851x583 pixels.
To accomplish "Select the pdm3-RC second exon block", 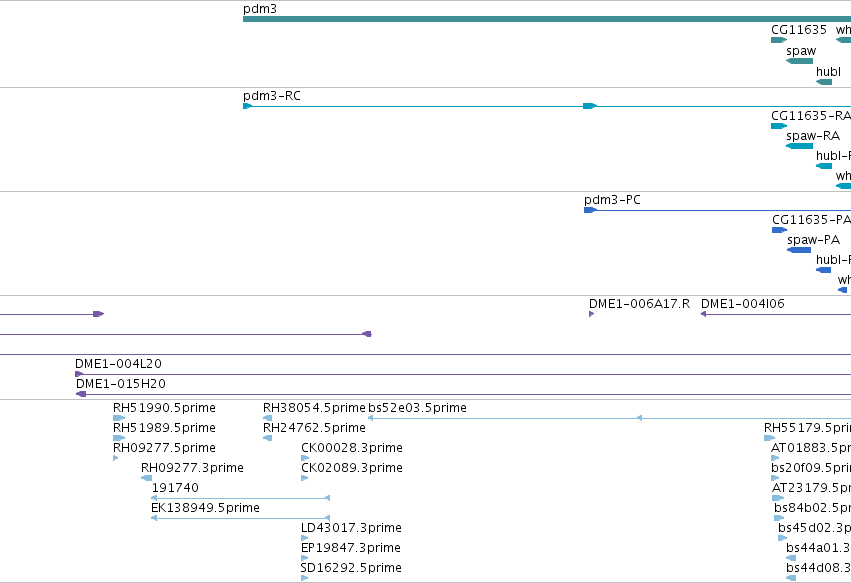I will point(590,106).
